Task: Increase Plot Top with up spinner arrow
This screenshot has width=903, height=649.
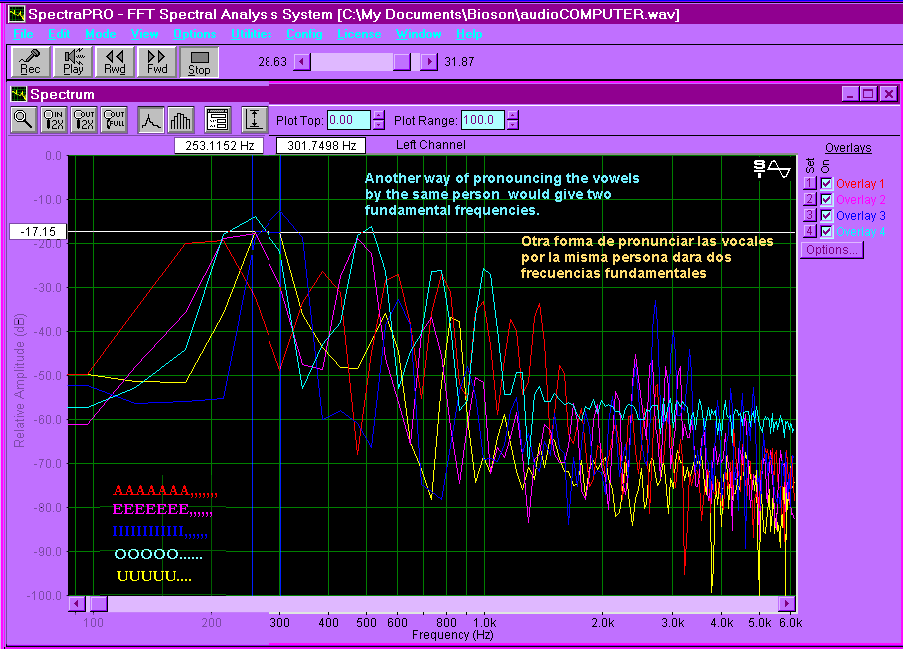Action: click(378, 115)
